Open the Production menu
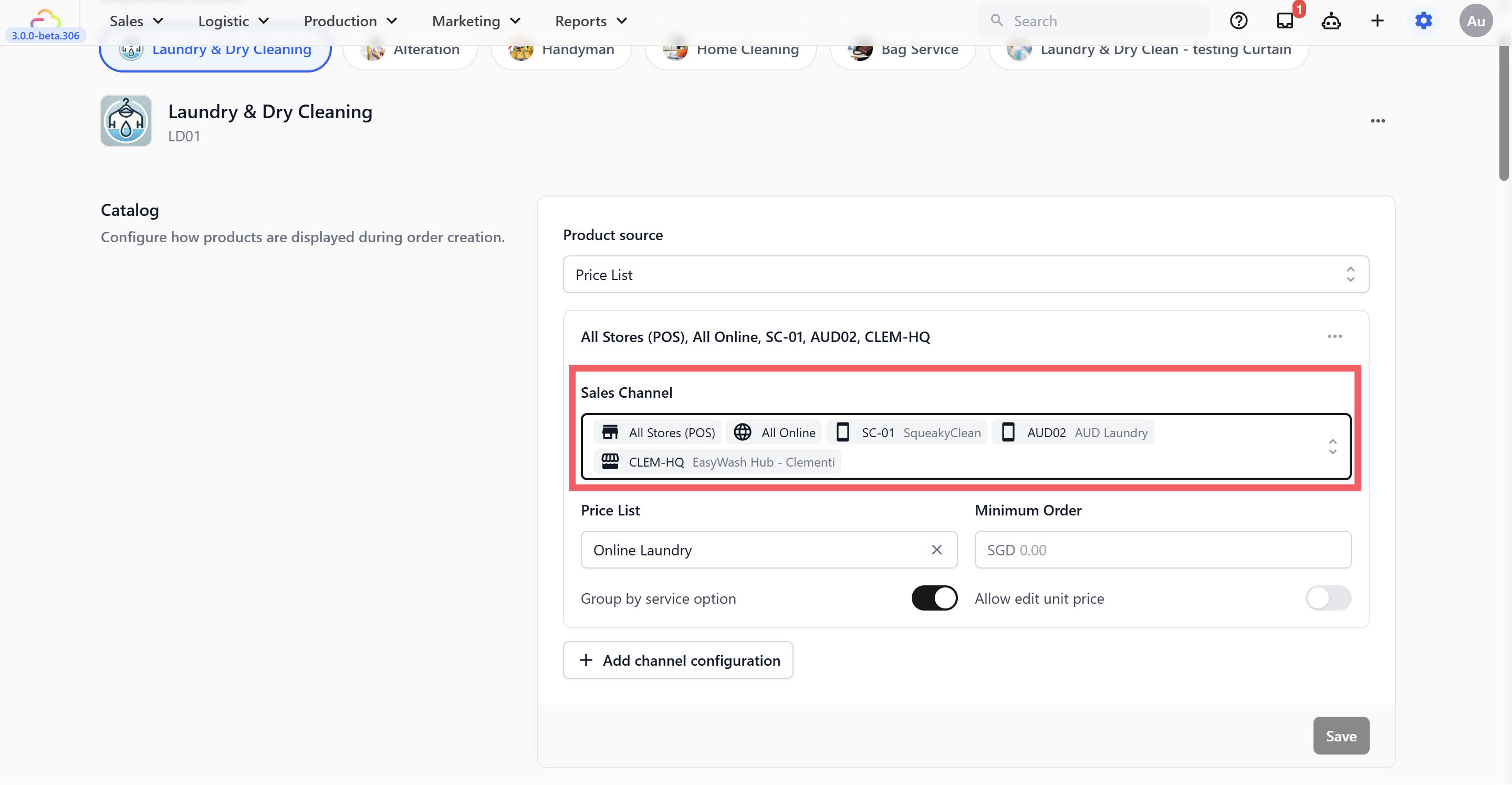Viewport: 1512px width, 785px height. (350, 21)
